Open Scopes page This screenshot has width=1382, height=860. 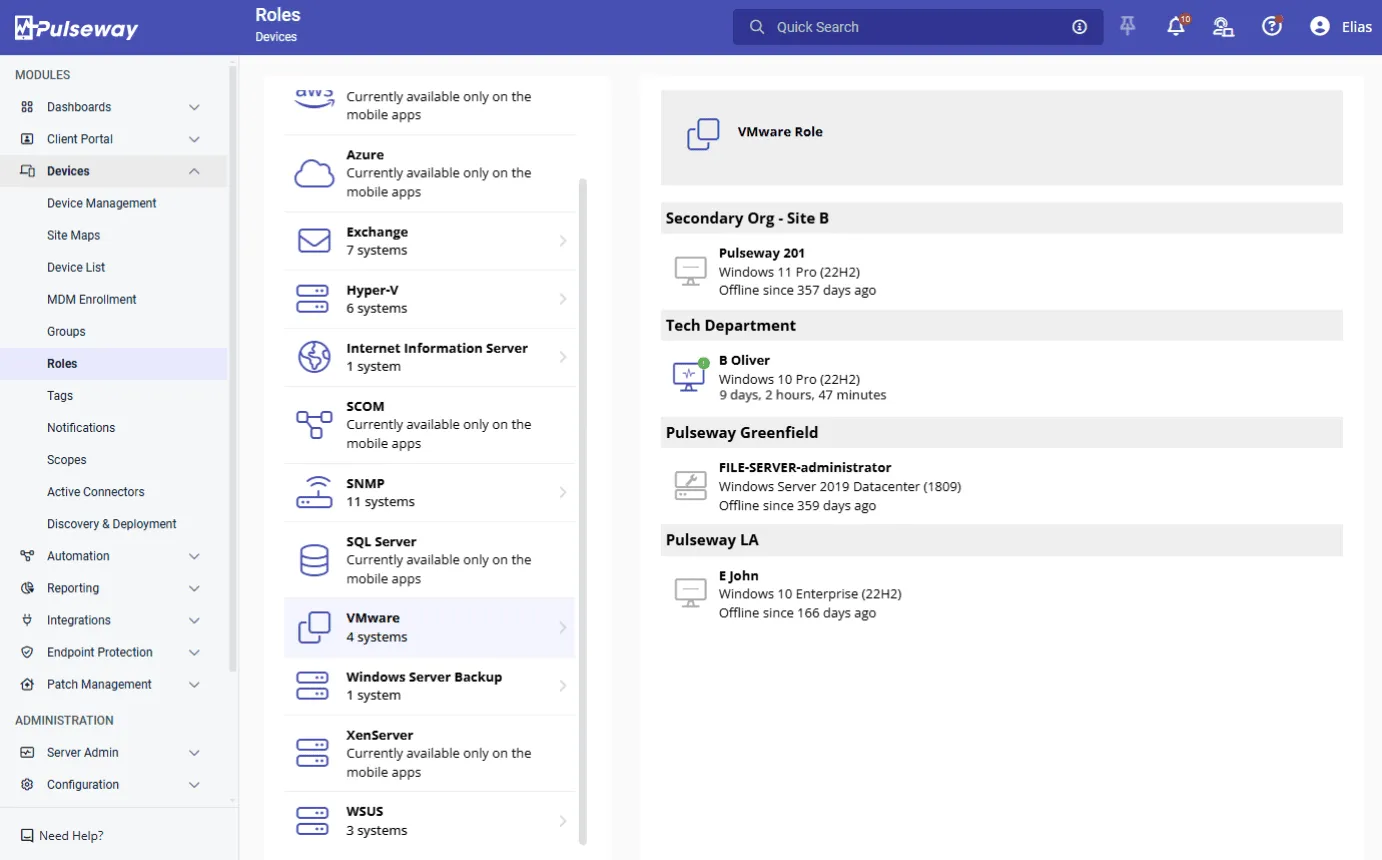(x=67, y=459)
